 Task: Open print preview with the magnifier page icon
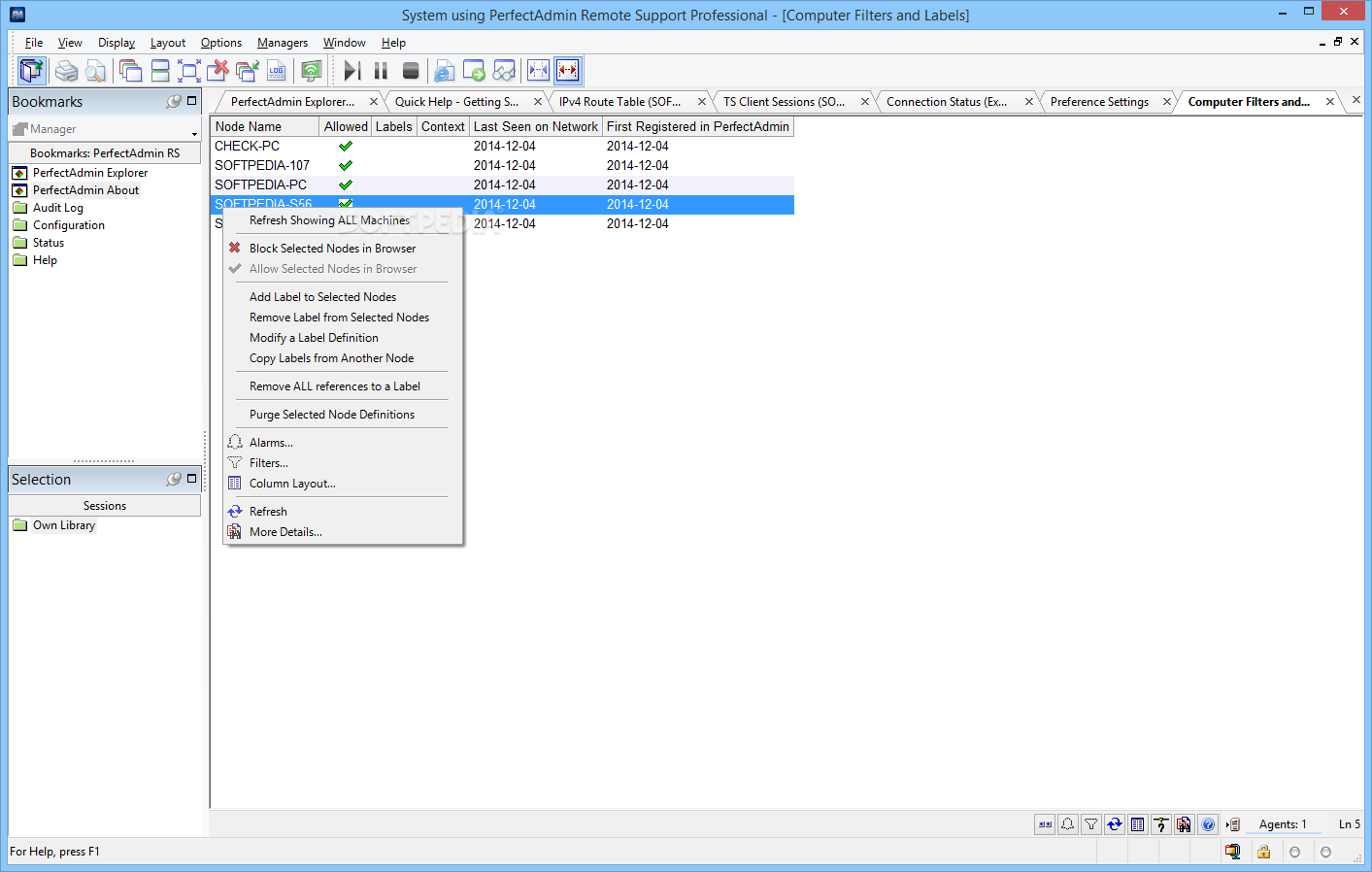tap(95, 71)
